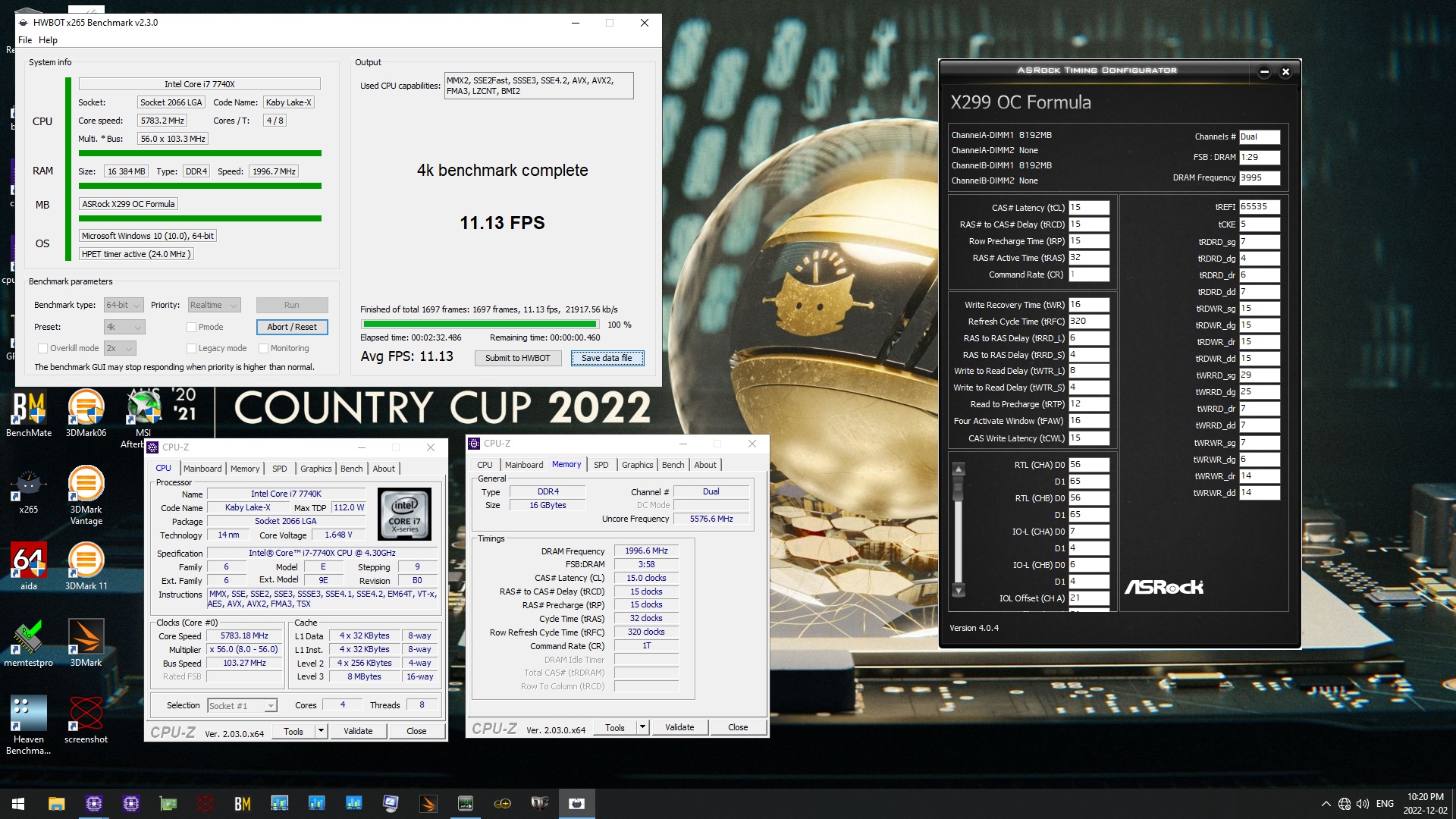
Task: Click the Timing Configurator vertical scrollbar thumb
Action: 959,489
